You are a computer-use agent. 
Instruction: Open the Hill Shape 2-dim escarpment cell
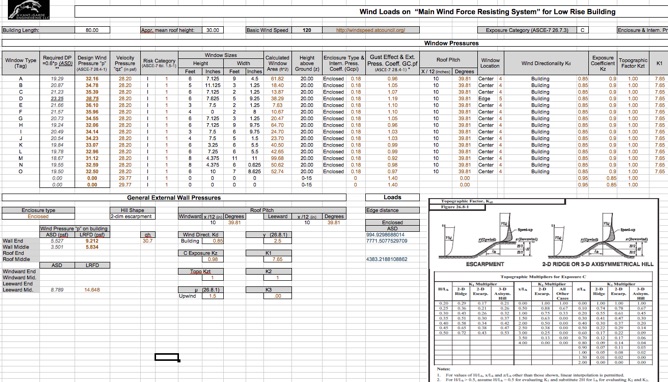point(132,216)
